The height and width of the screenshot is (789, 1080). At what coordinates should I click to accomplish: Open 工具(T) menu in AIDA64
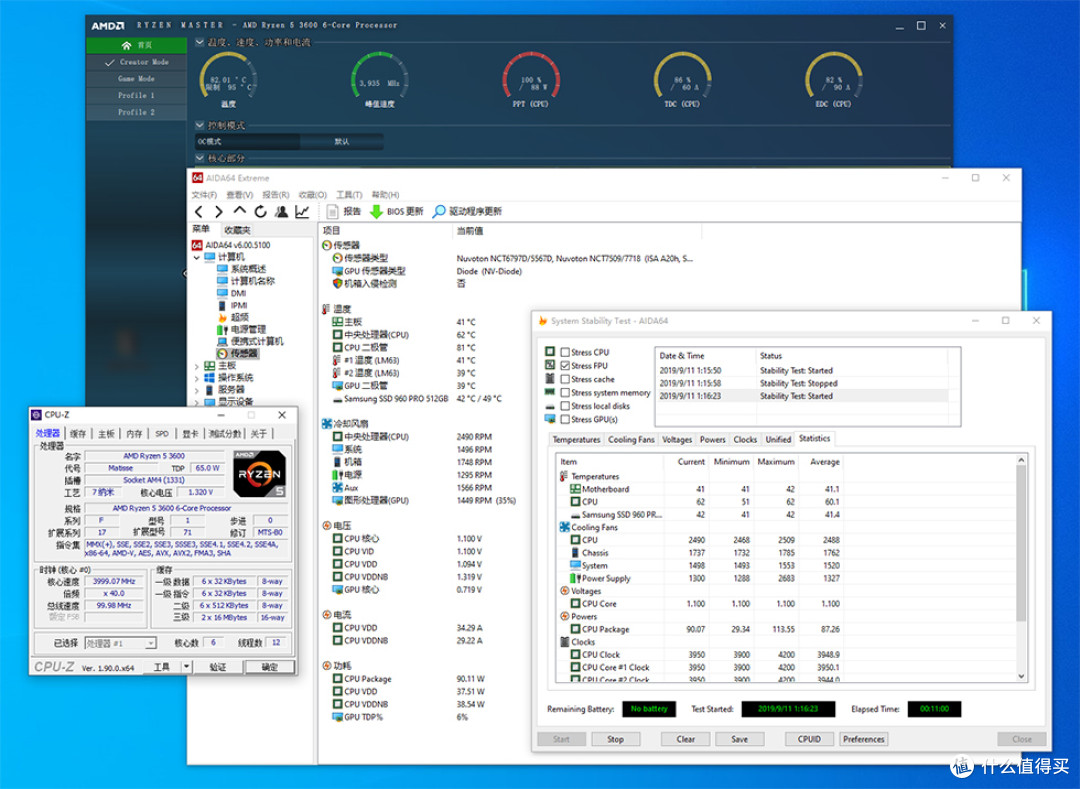[349, 195]
